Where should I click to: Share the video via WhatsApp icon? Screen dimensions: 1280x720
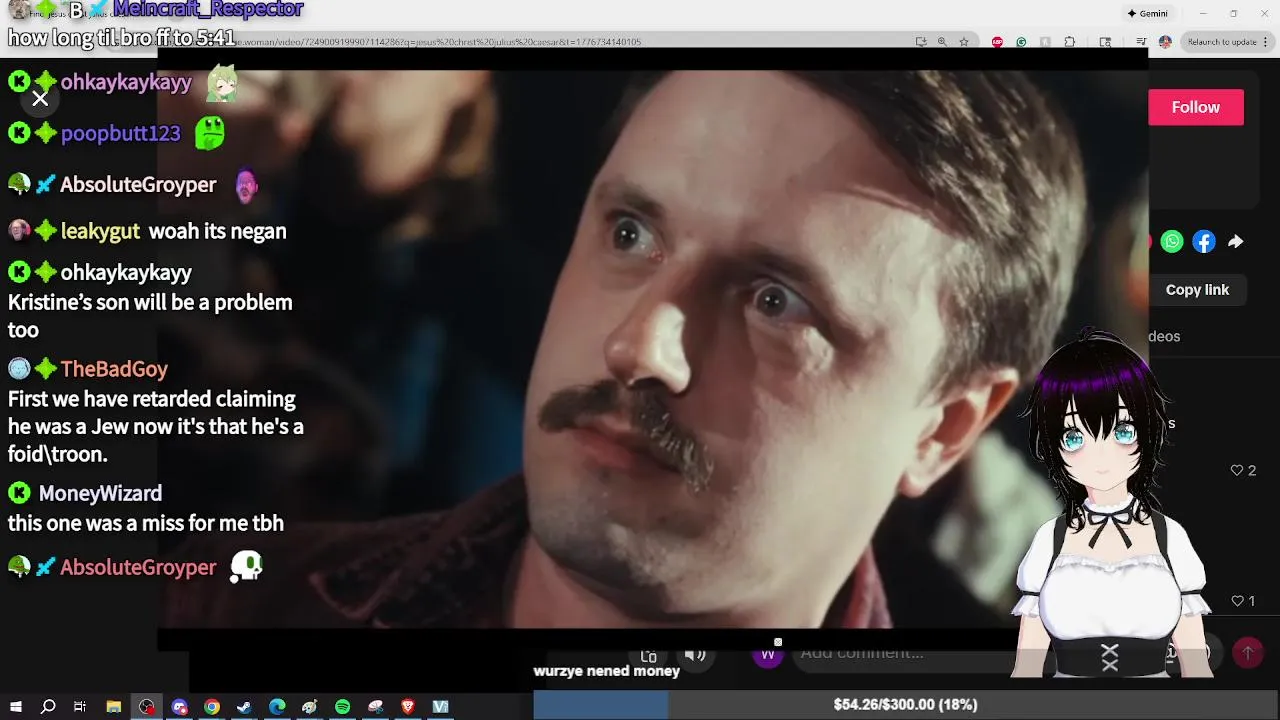1172,241
